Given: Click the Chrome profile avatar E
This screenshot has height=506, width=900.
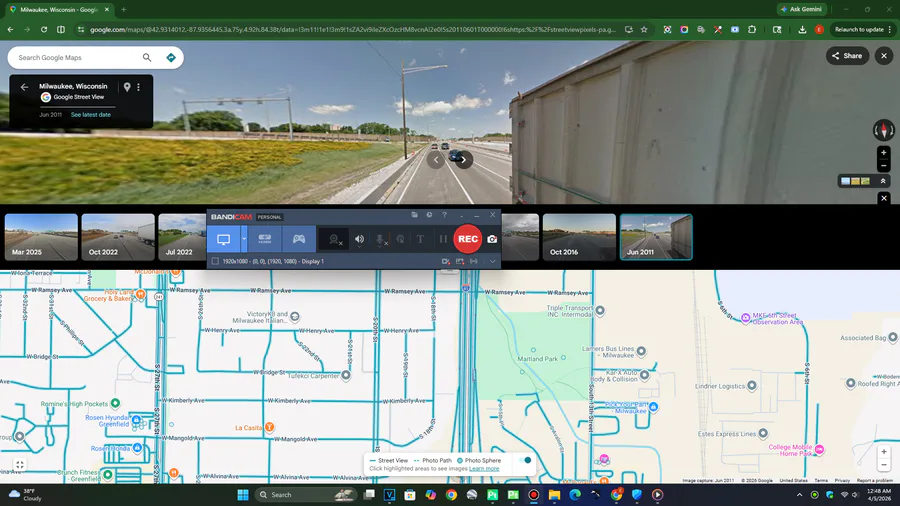Looking at the screenshot, I should tap(819, 29).
